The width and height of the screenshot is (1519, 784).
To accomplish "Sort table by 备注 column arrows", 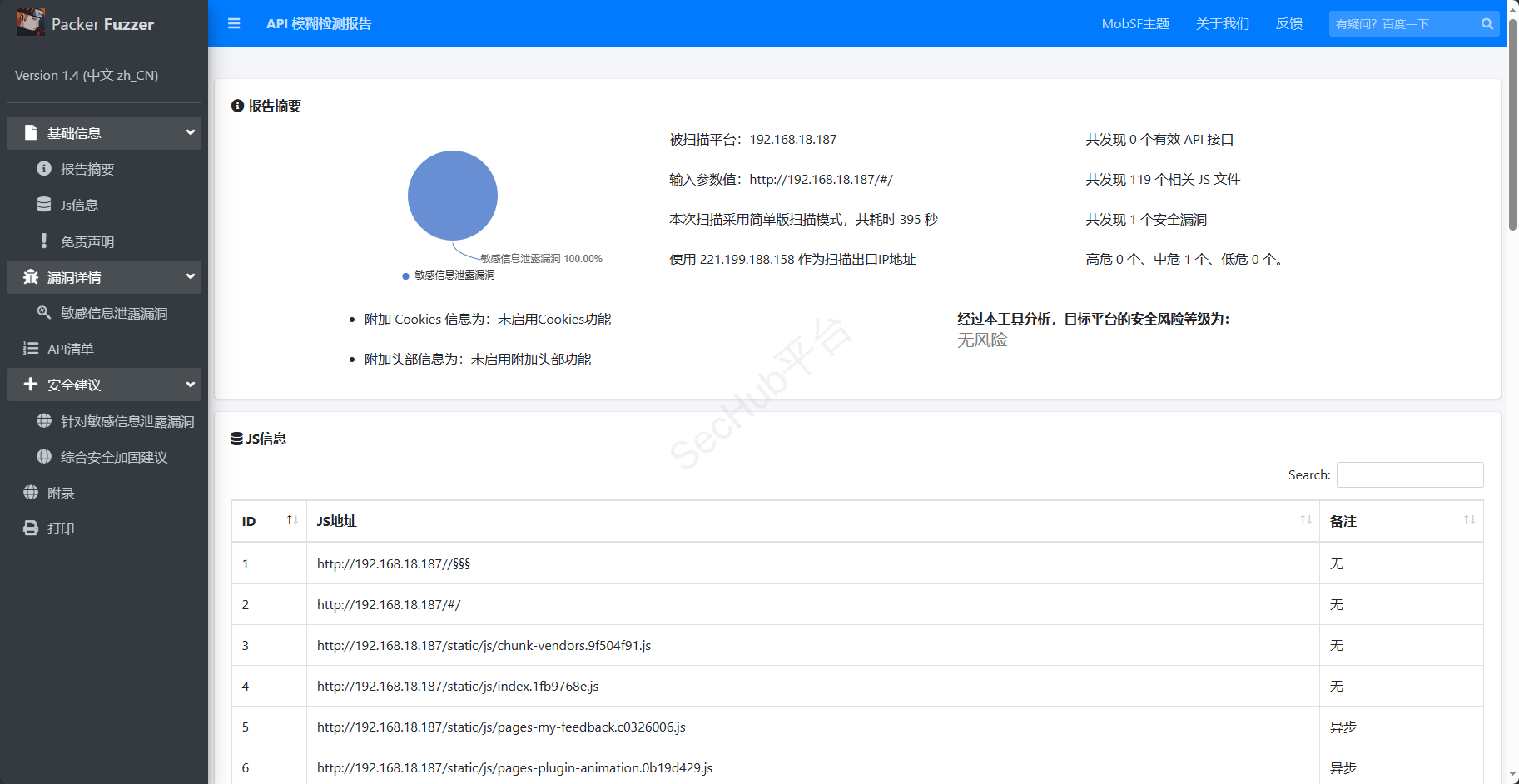I will pyautogui.click(x=1469, y=520).
